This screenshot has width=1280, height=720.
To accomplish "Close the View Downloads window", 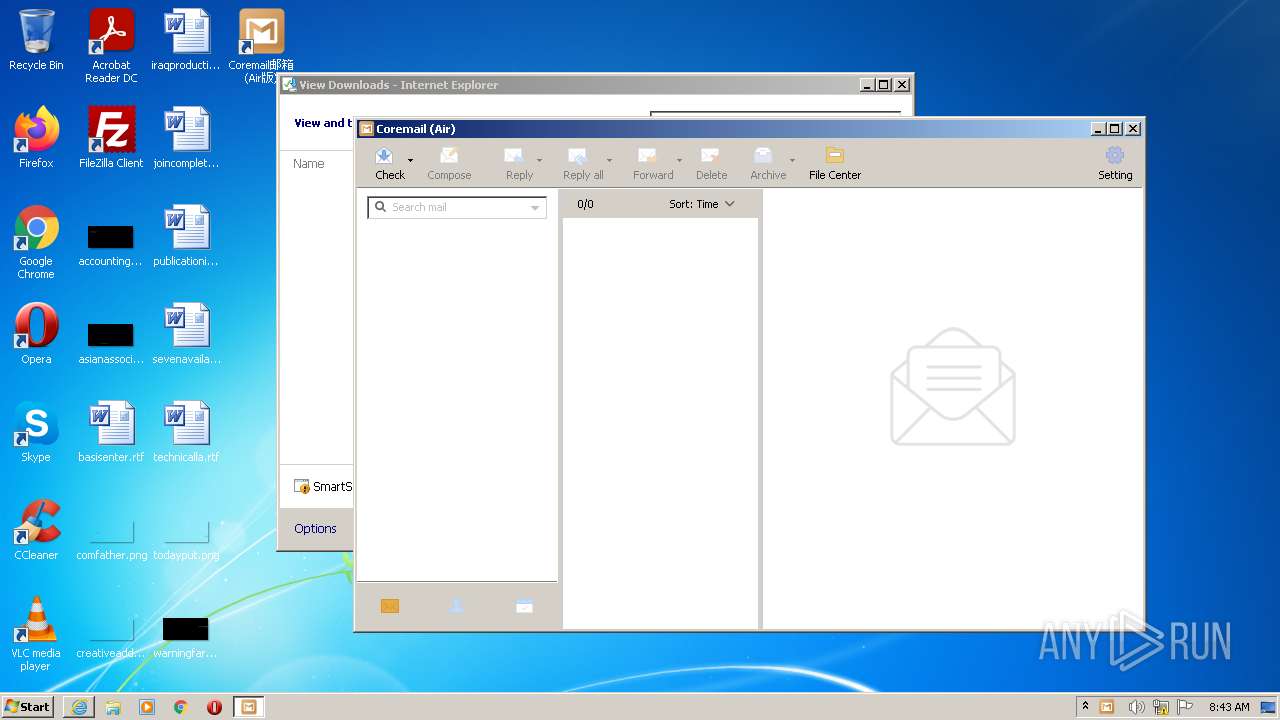I will coord(902,85).
